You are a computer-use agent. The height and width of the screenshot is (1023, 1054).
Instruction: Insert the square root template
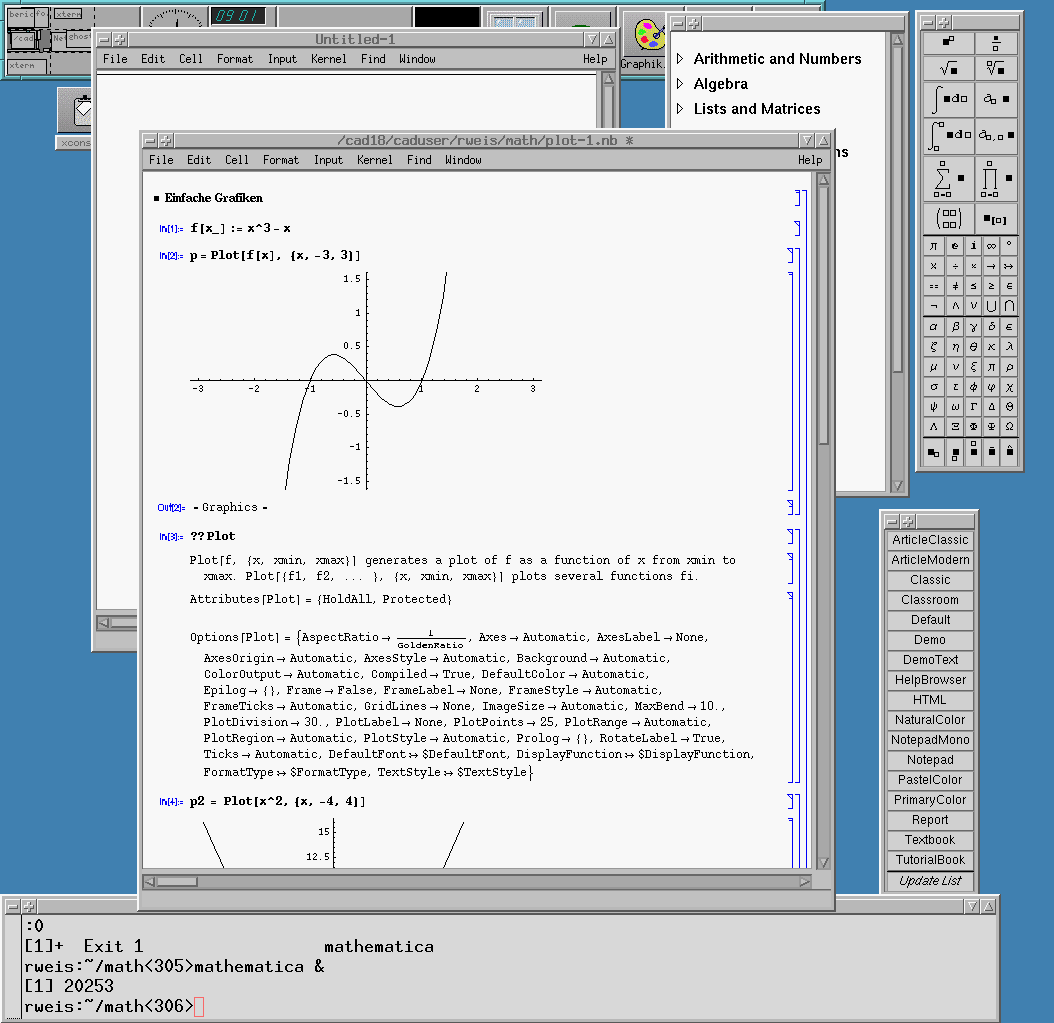[948, 68]
